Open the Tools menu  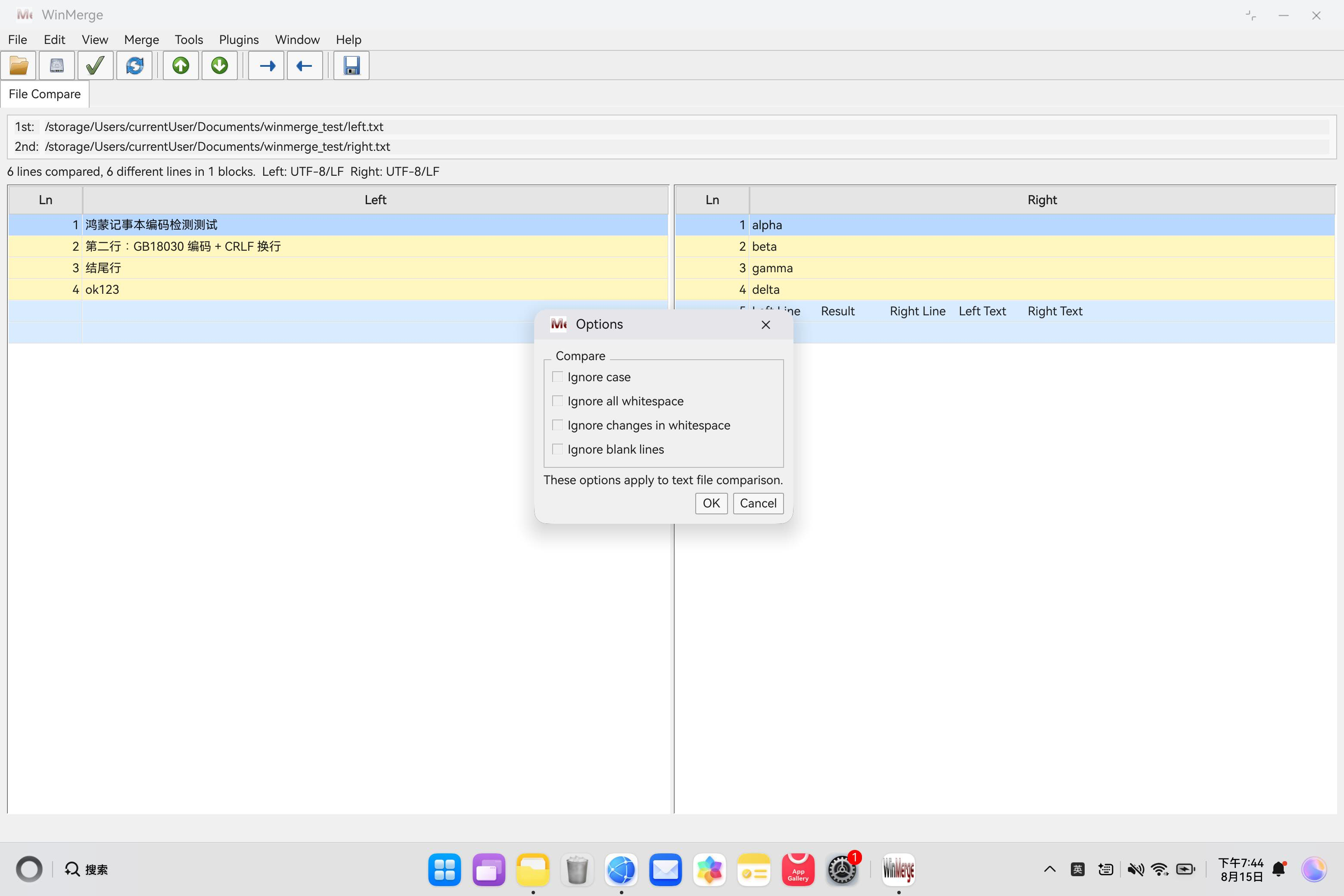pyautogui.click(x=189, y=40)
